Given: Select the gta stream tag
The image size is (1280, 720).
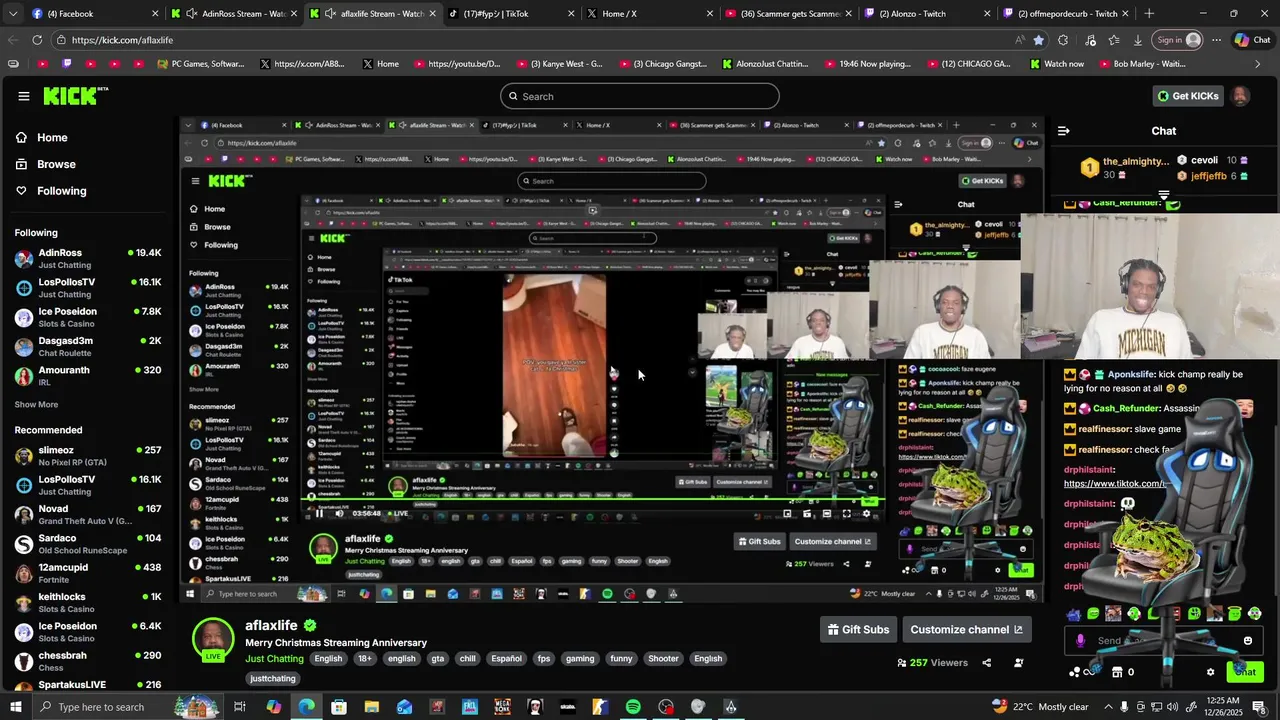Looking at the screenshot, I should coord(437,659).
